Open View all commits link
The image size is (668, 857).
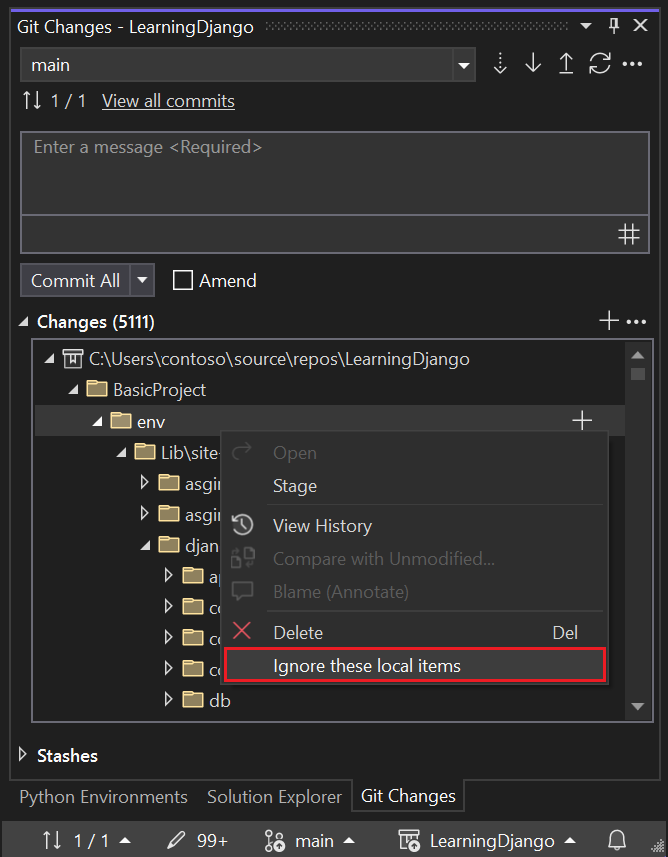pos(168,101)
